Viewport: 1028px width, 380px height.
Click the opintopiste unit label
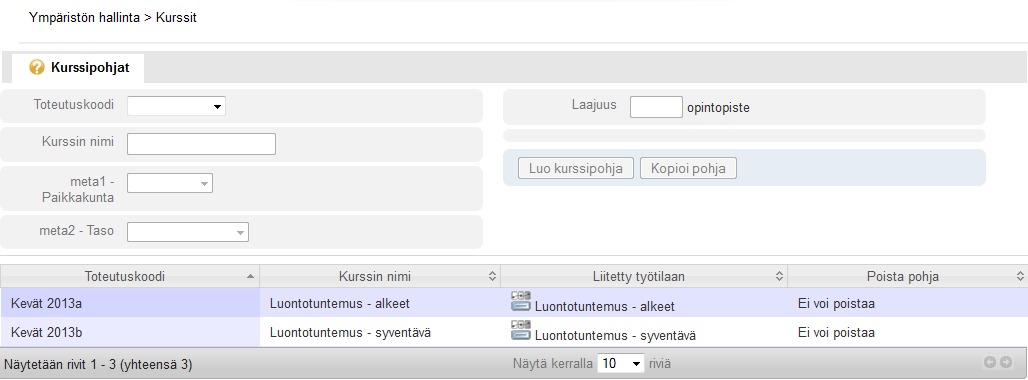(x=719, y=109)
